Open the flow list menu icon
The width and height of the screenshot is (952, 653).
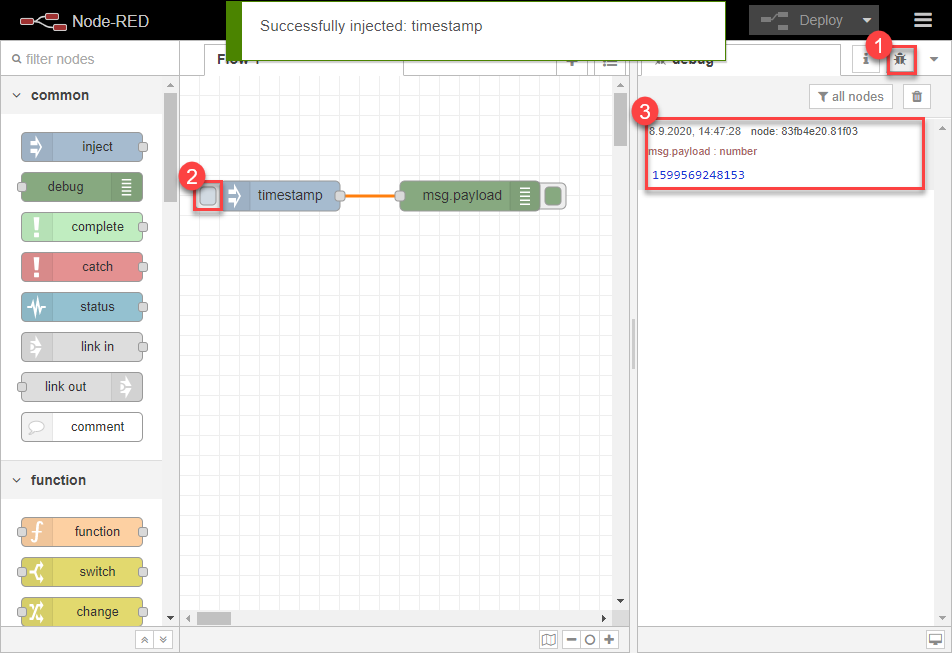point(610,60)
